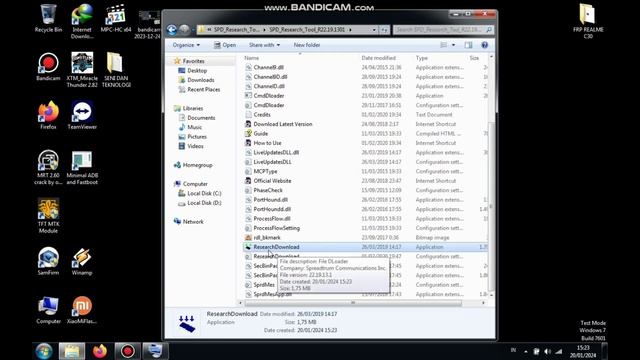Select the PhaseCheck configuration file

(268, 190)
